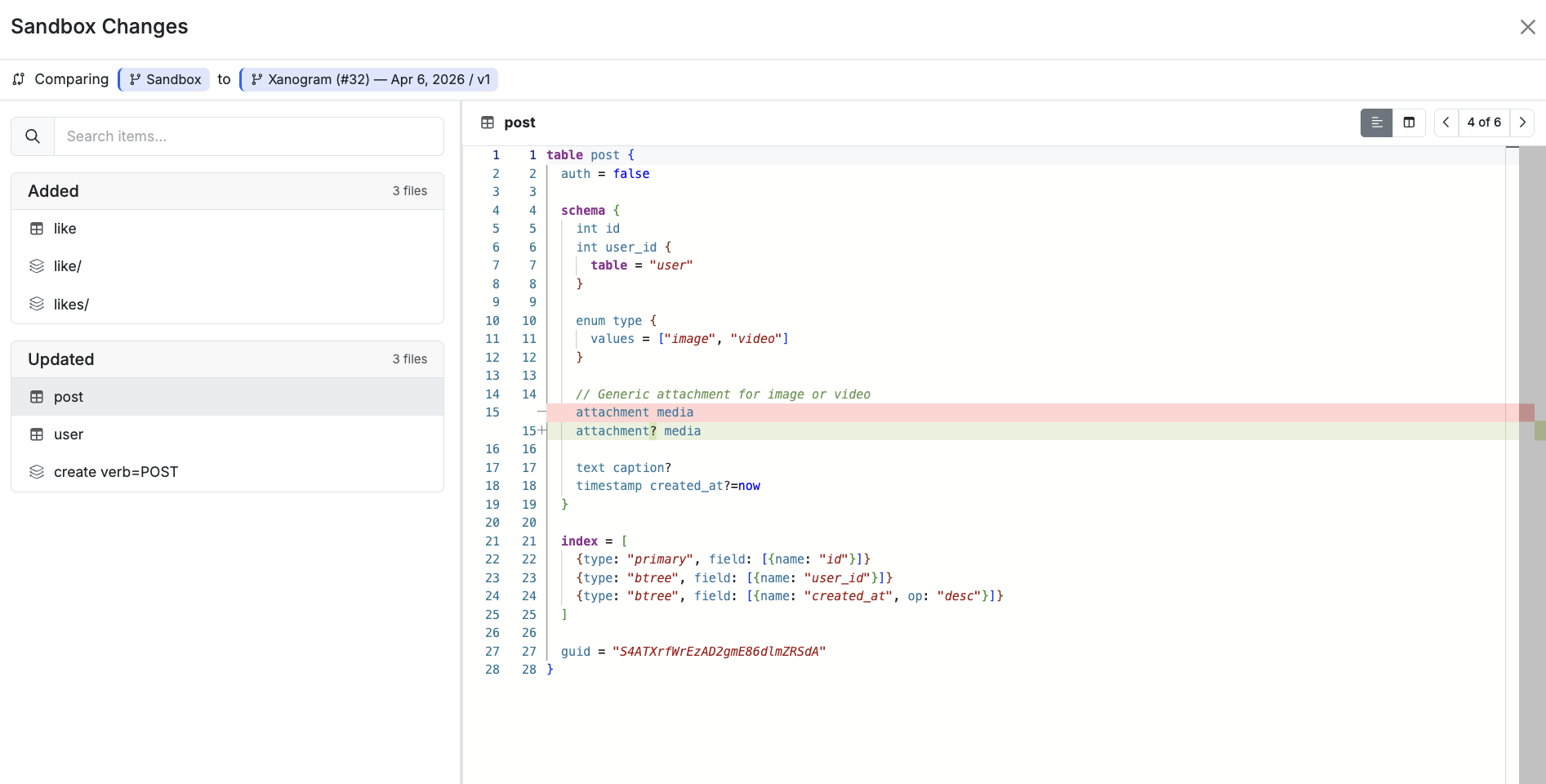Go to next changed file
The height and width of the screenshot is (784, 1546).
coord(1522,122)
